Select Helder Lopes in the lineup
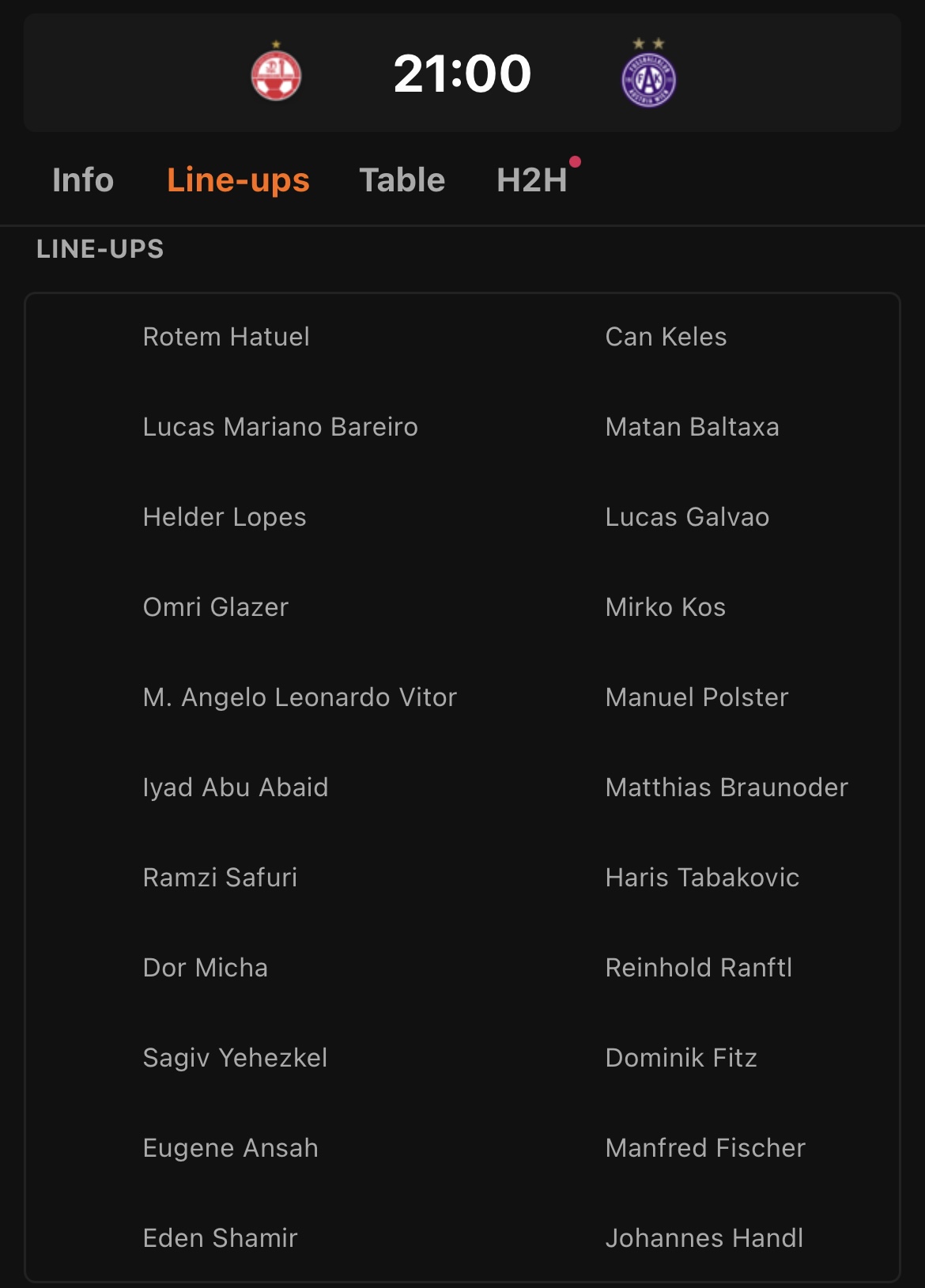Screen dimensions: 925x1288 click(x=225, y=517)
